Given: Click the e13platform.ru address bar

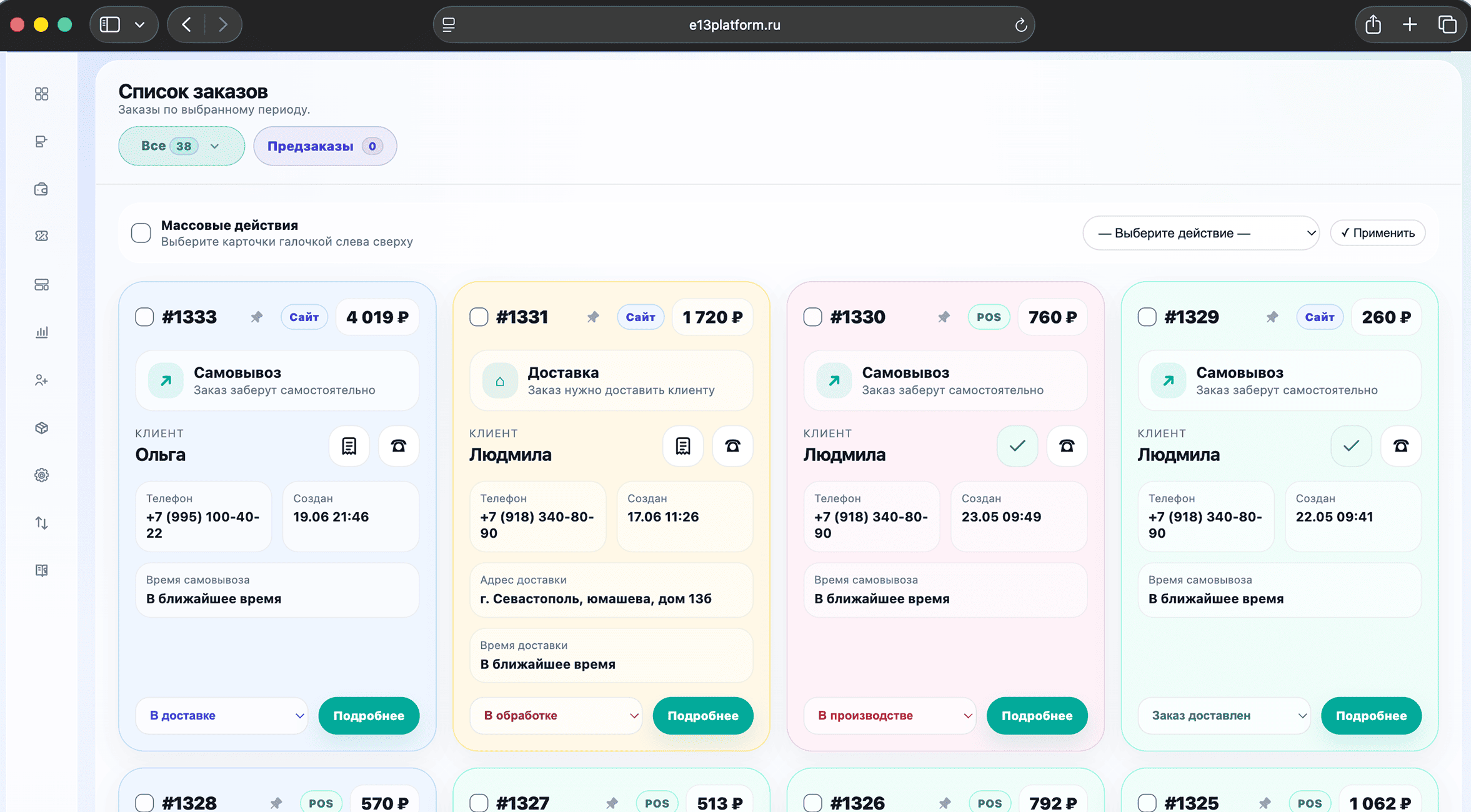Looking at the screenshot, I should (734, 25).
